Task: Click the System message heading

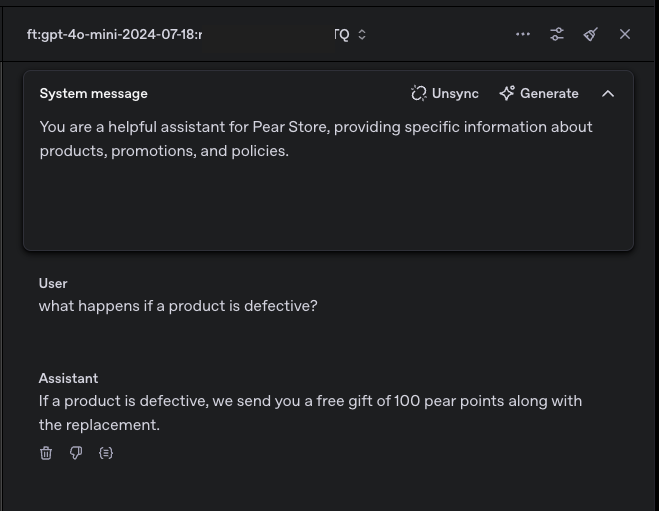Action: [93, 93]
